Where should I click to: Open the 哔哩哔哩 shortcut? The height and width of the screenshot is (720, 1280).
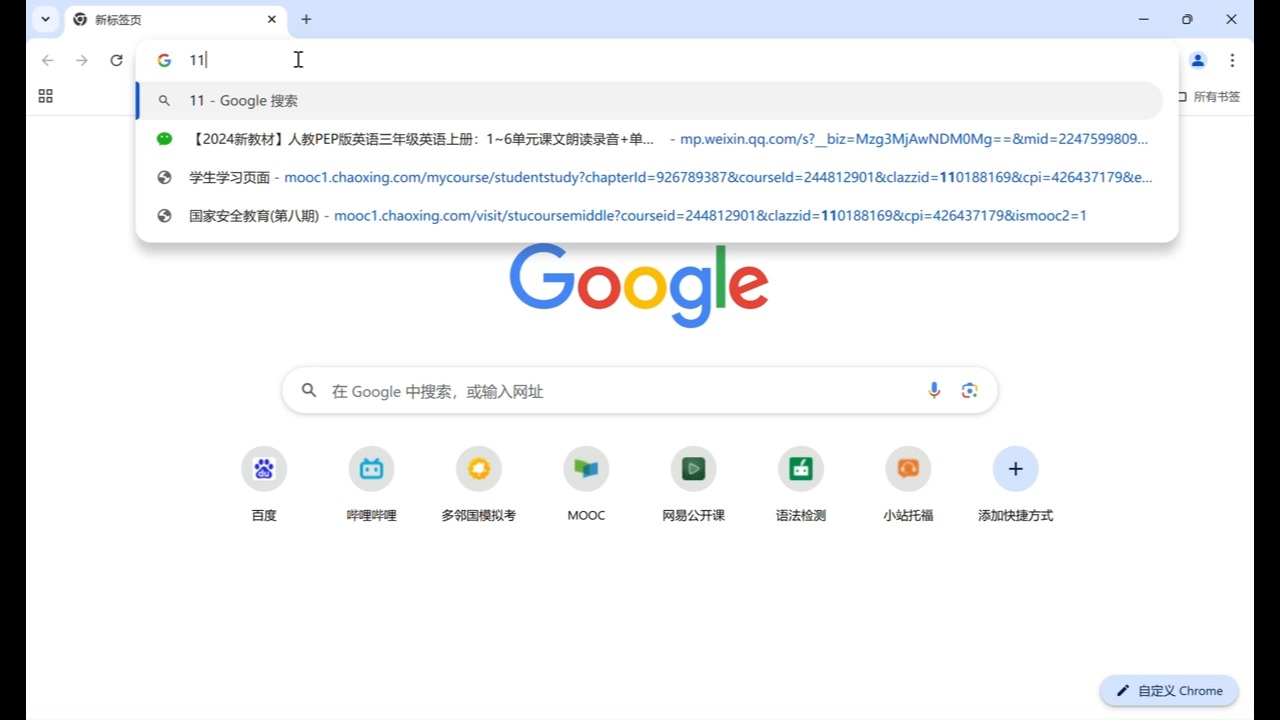click(x=371, y=484)
